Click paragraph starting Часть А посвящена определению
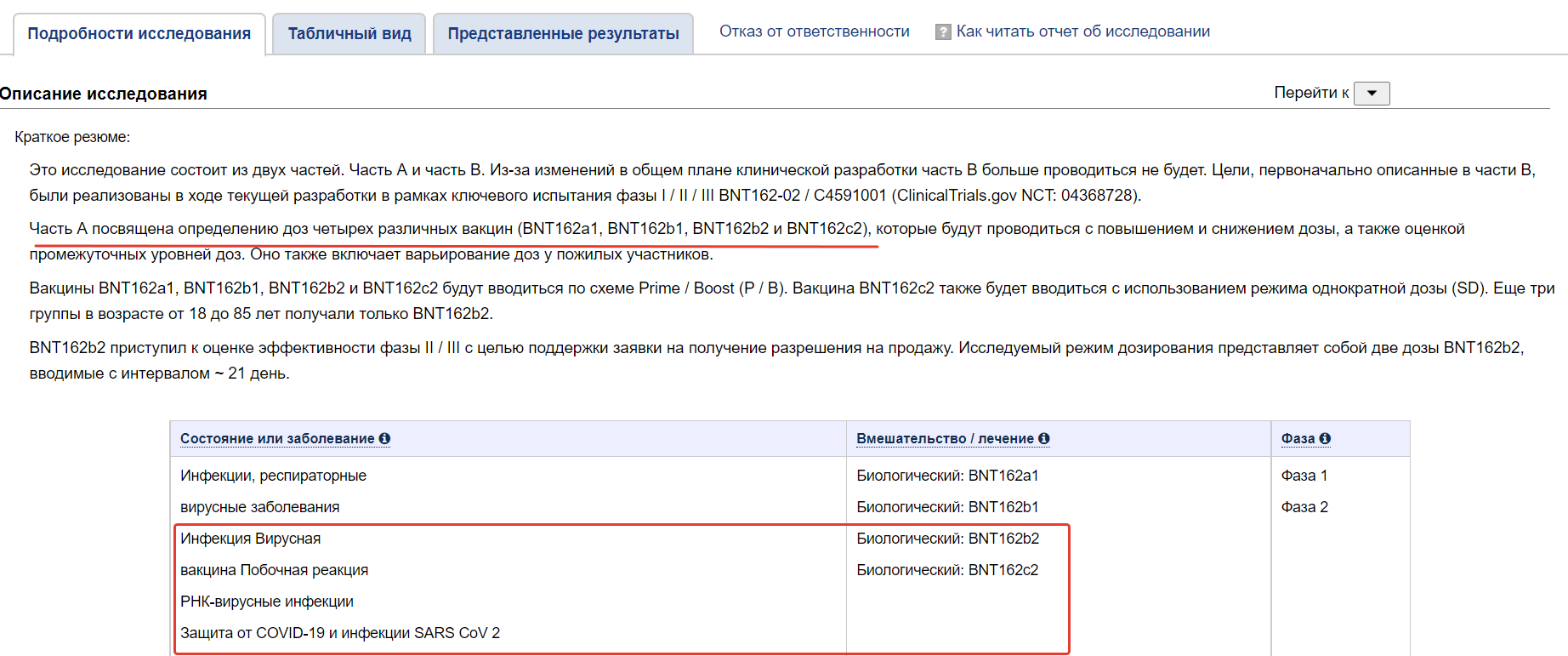This screenshot has height=656, width=1568. [747, 242]
